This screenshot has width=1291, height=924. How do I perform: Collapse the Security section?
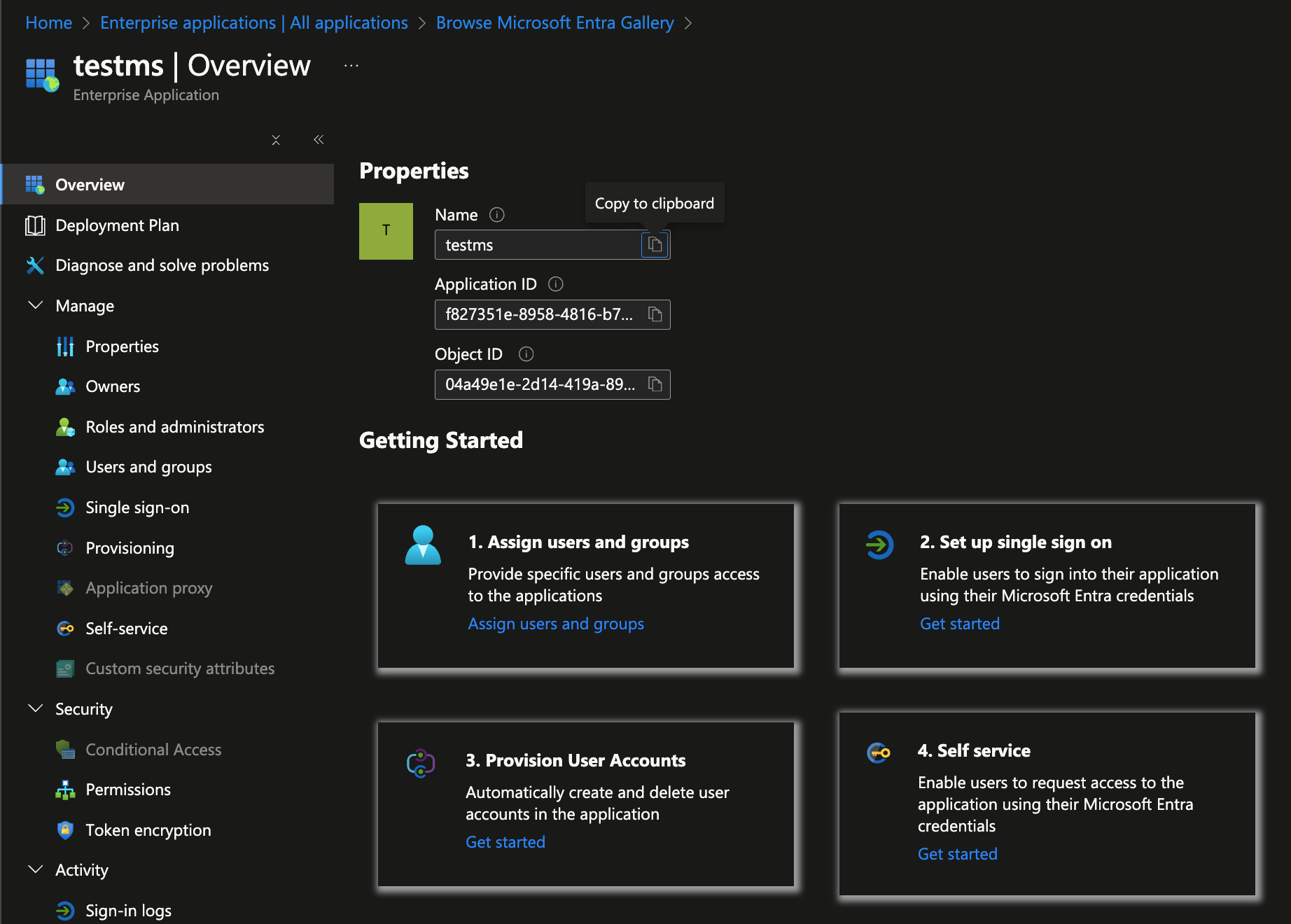[35, 709]
